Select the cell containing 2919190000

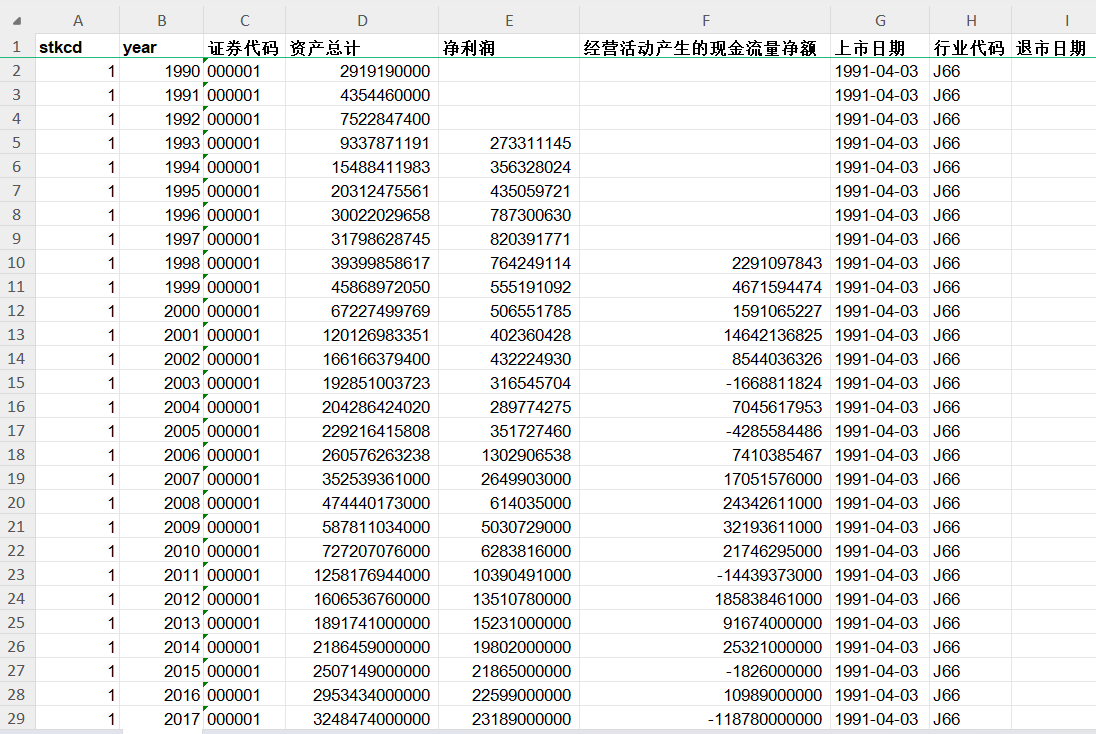pos(362,71)
